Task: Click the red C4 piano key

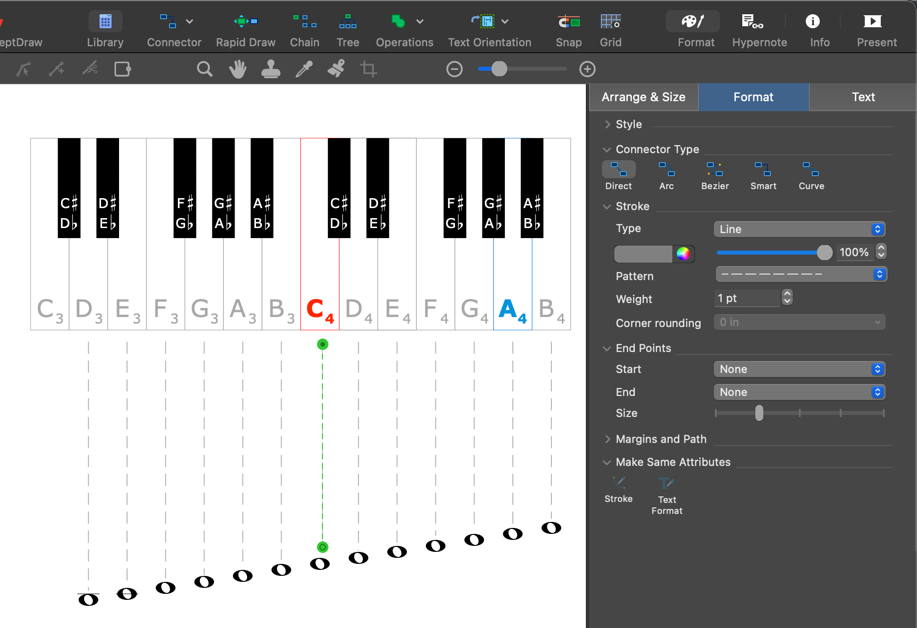Action: point(320,284)
